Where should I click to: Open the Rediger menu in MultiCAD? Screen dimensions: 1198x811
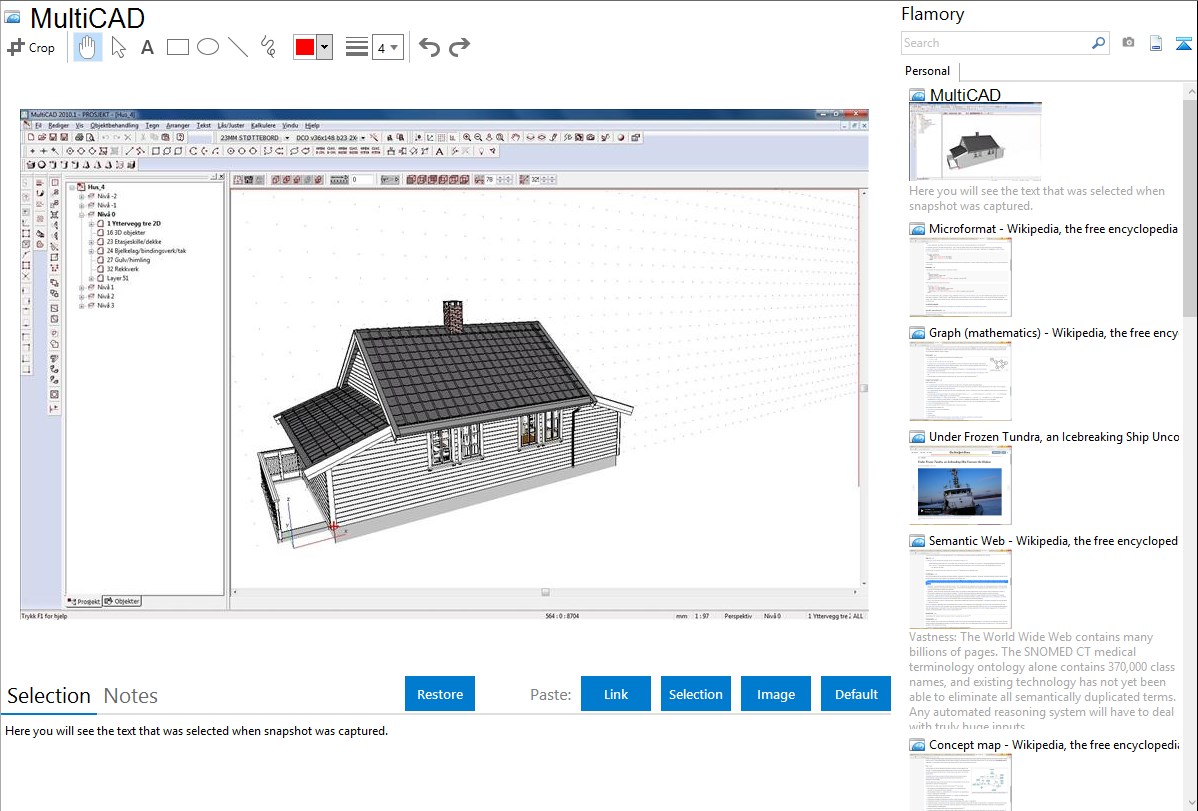58,125
